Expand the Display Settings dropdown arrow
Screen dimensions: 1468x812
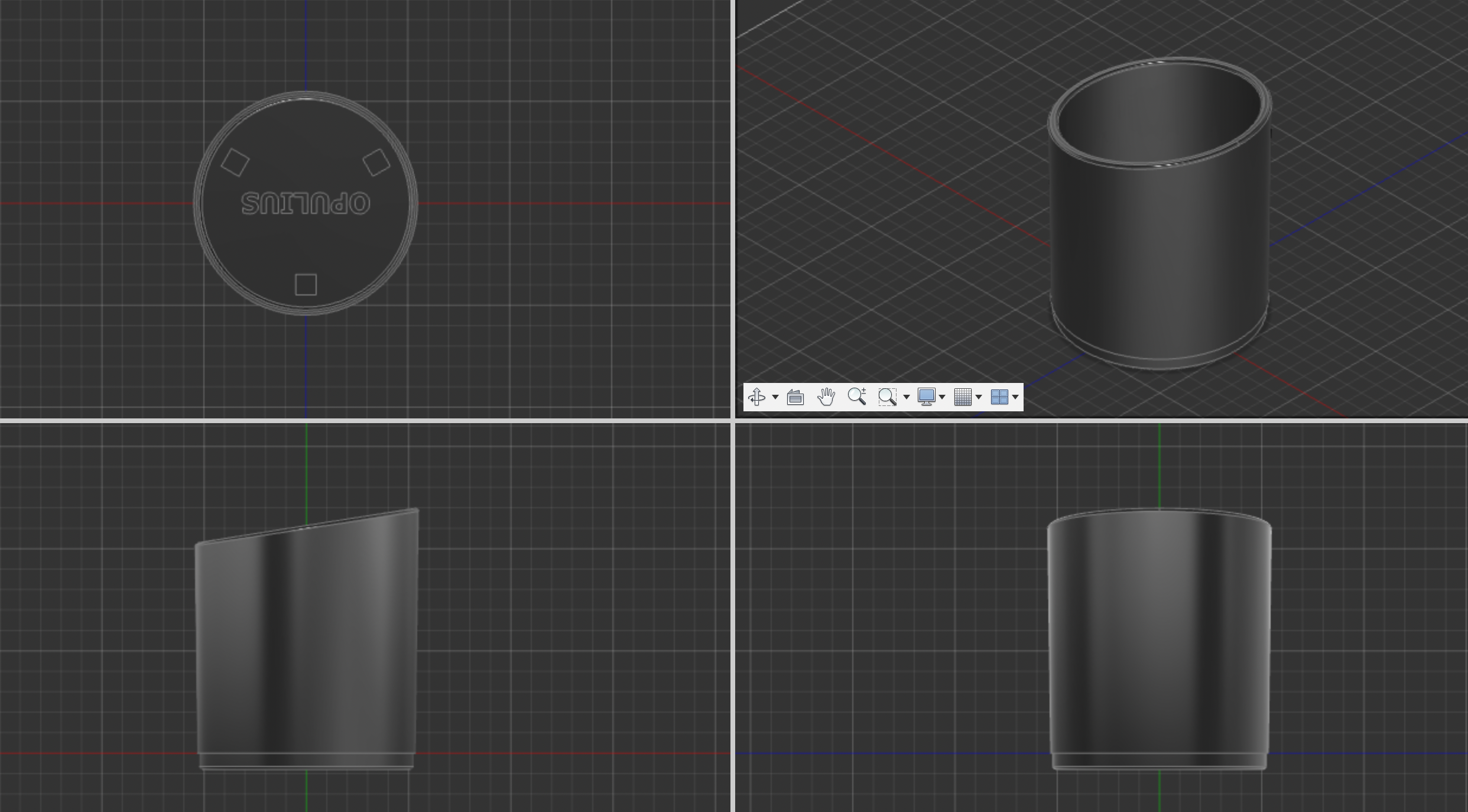pos(942,397)
